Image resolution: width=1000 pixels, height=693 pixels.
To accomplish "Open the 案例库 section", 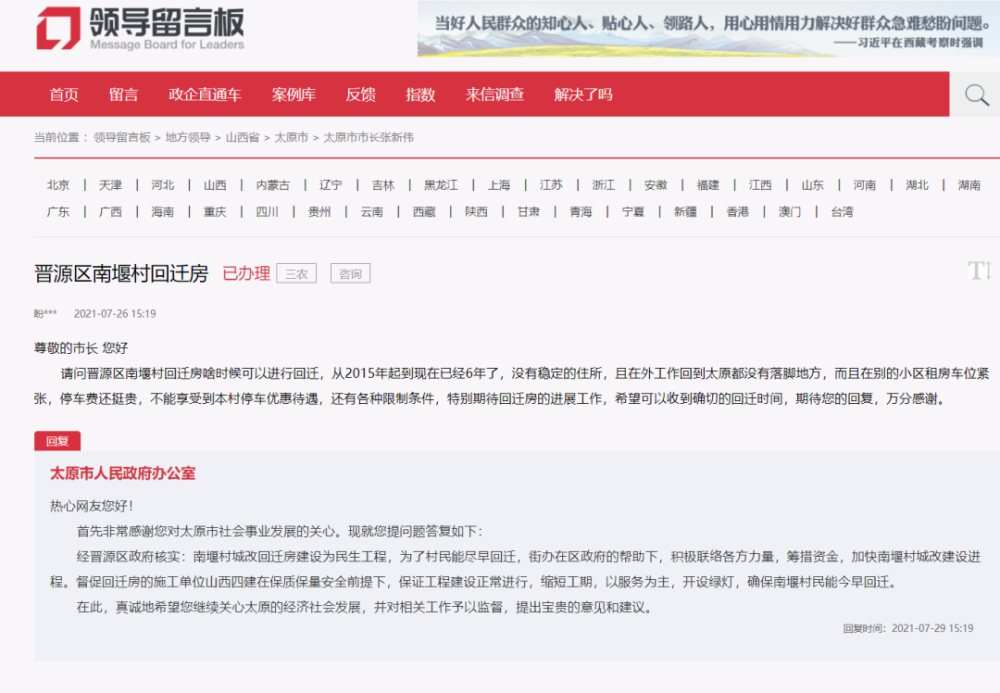I will 293,94.
